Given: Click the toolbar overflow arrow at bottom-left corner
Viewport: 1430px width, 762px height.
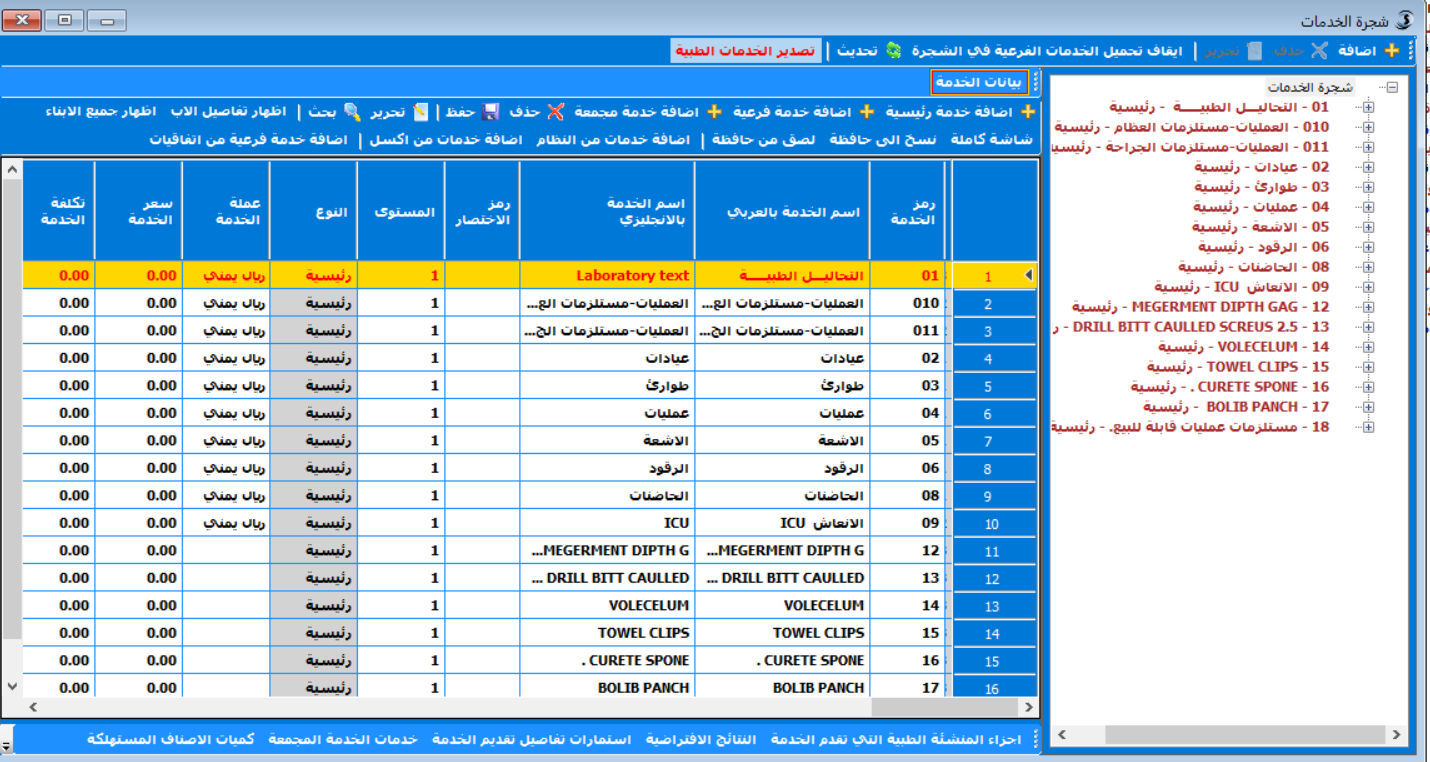Looking at the screenshot, I should (x=7, y=746).
